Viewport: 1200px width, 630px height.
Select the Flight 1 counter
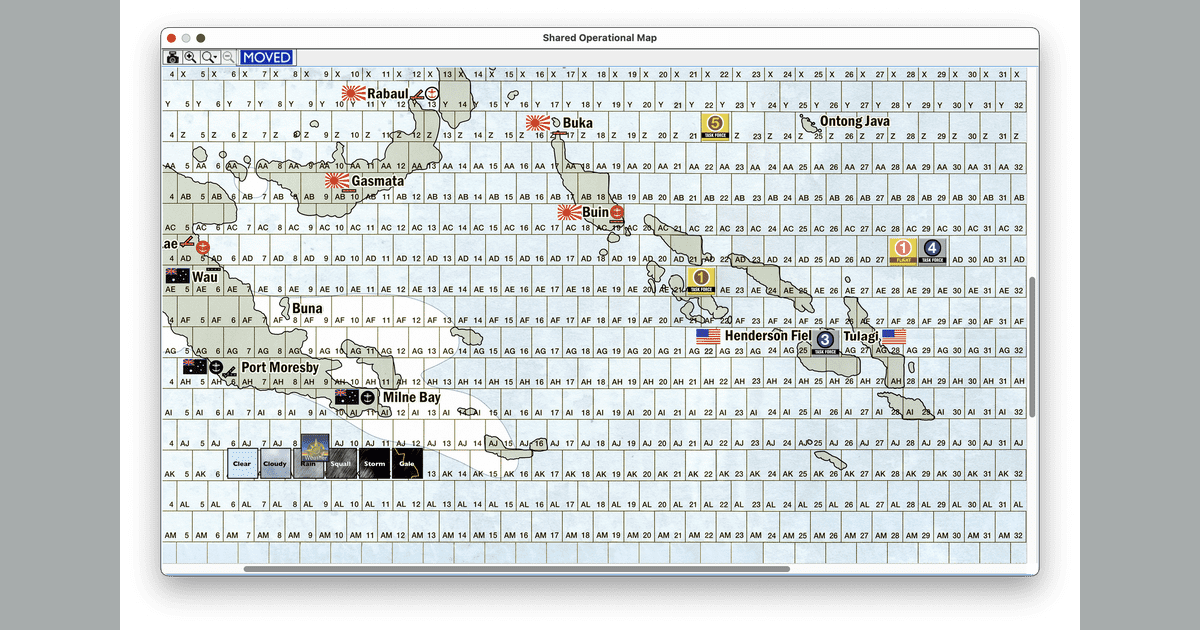click(x=903, y=251)
